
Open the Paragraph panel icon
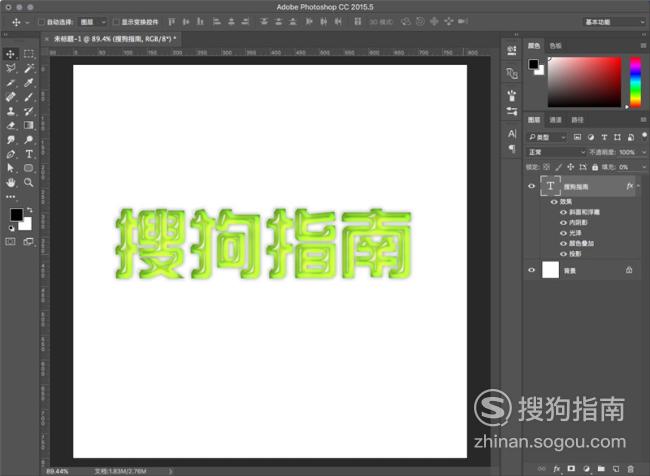click(512, 148)
